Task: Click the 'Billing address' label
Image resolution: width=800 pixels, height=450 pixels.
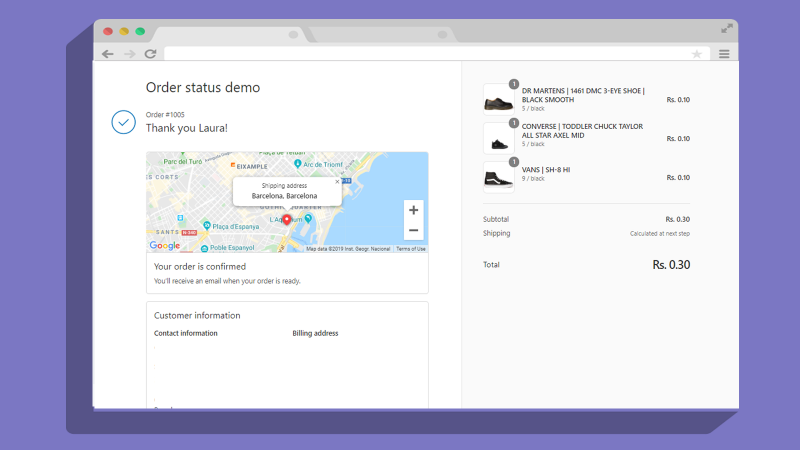Action: 315,333
